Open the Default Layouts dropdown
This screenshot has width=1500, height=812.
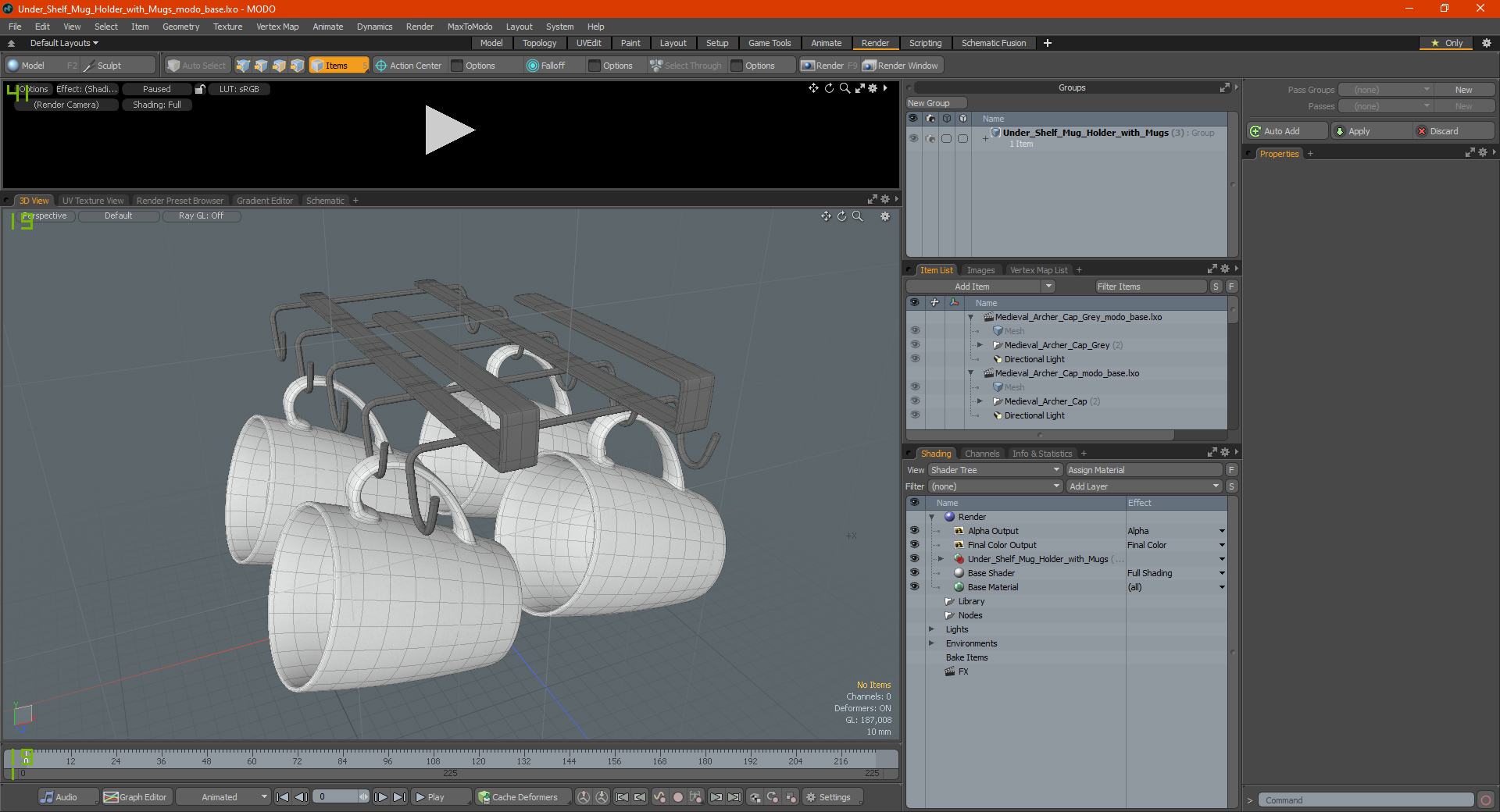(x=64, y=43)
